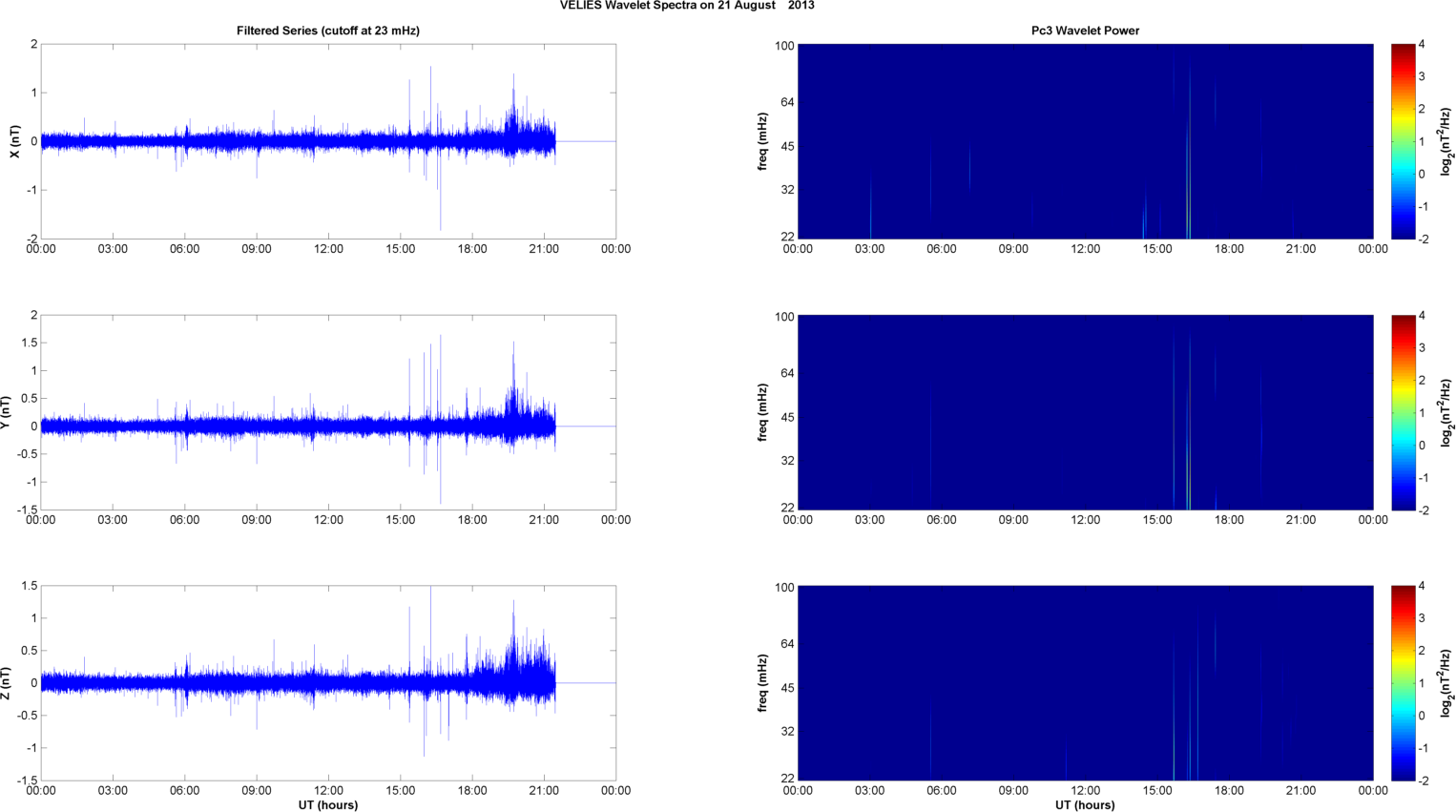The image size is (1456, 812).
Task: Click the 12:00 tick under the X series plot
Action: [x=328, y=249]
